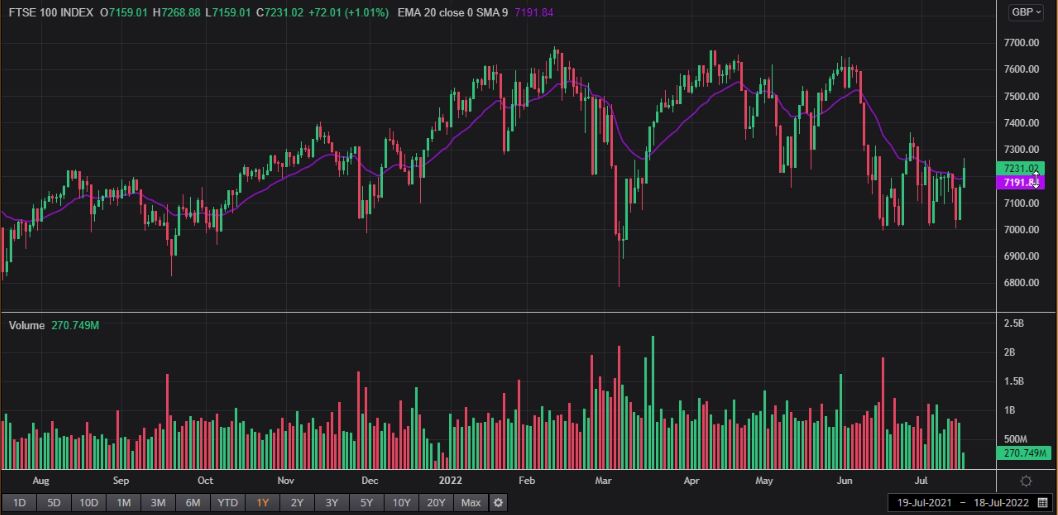The height and width of the screenshot is (515, 1058).
Task: Switch to 3Y time range
Action: pyautogui.click(x=331, y=502)
